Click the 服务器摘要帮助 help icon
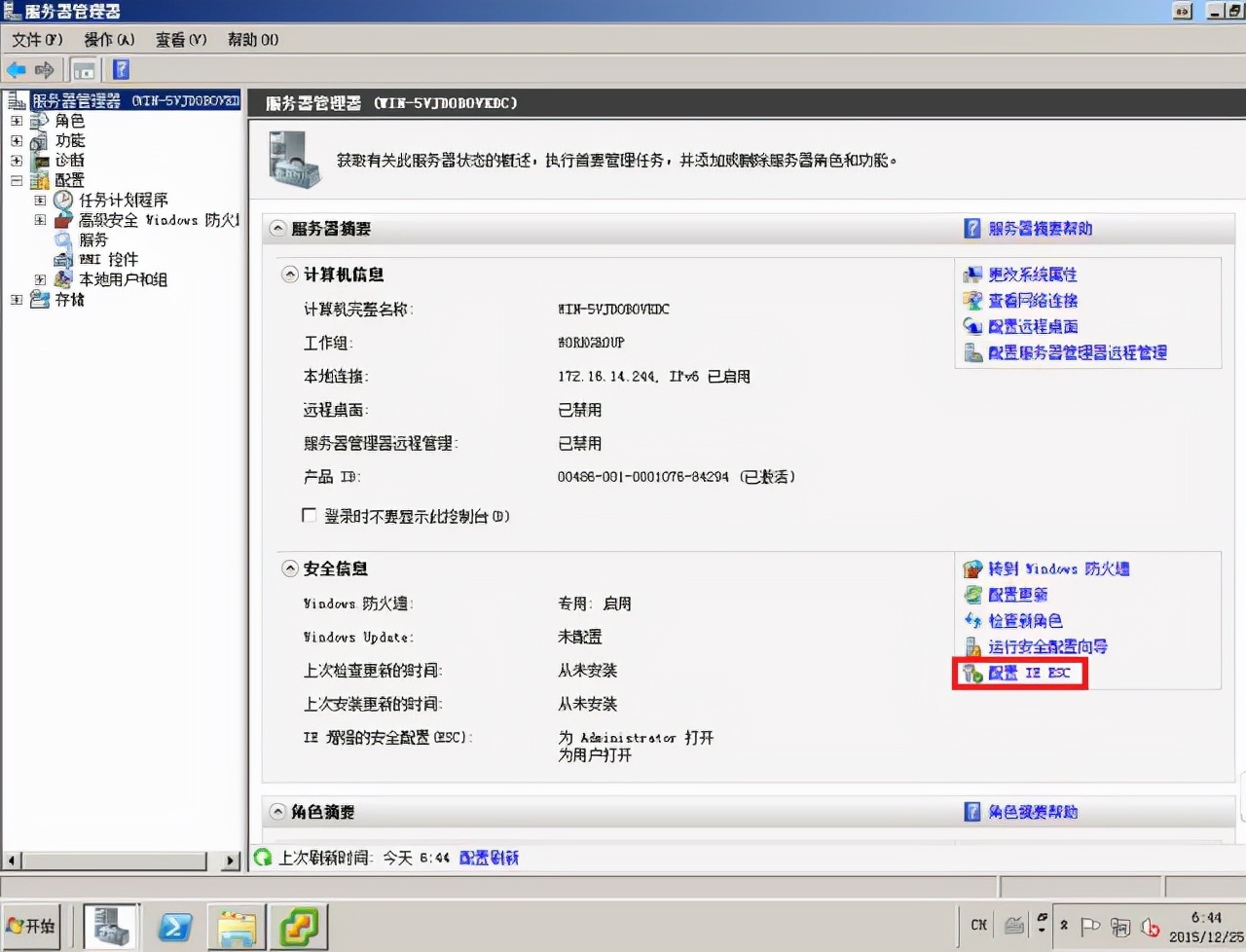 pyautogui.click(x=972, y=228)
